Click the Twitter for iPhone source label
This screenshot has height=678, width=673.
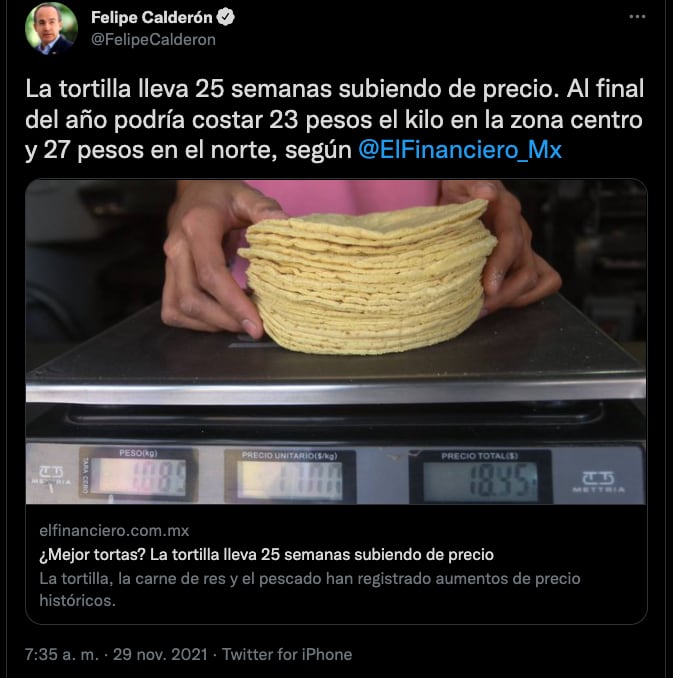pyautogui.click(x=287, y=654)
